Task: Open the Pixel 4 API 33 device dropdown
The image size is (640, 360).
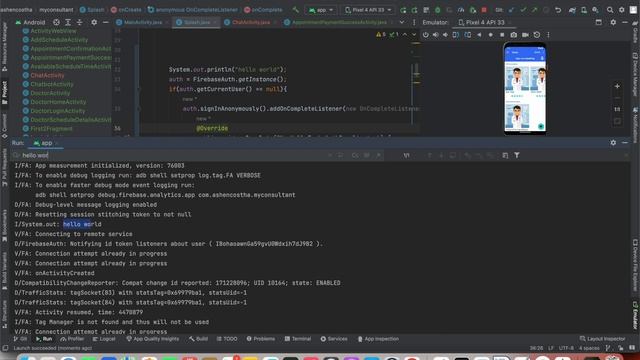Action: [x=368, y=9]
